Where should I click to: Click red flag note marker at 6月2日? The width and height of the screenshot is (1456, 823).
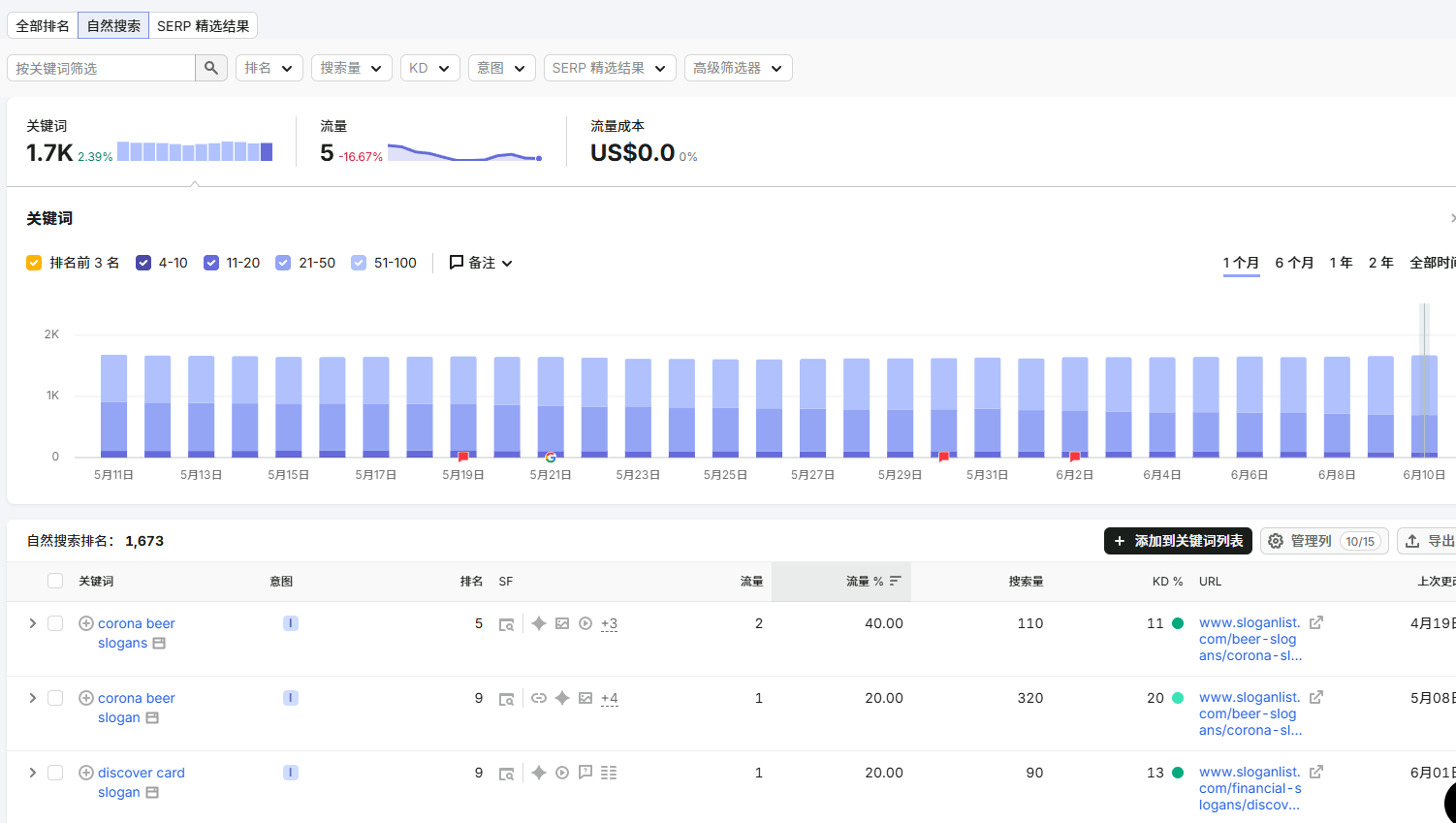1075,457
